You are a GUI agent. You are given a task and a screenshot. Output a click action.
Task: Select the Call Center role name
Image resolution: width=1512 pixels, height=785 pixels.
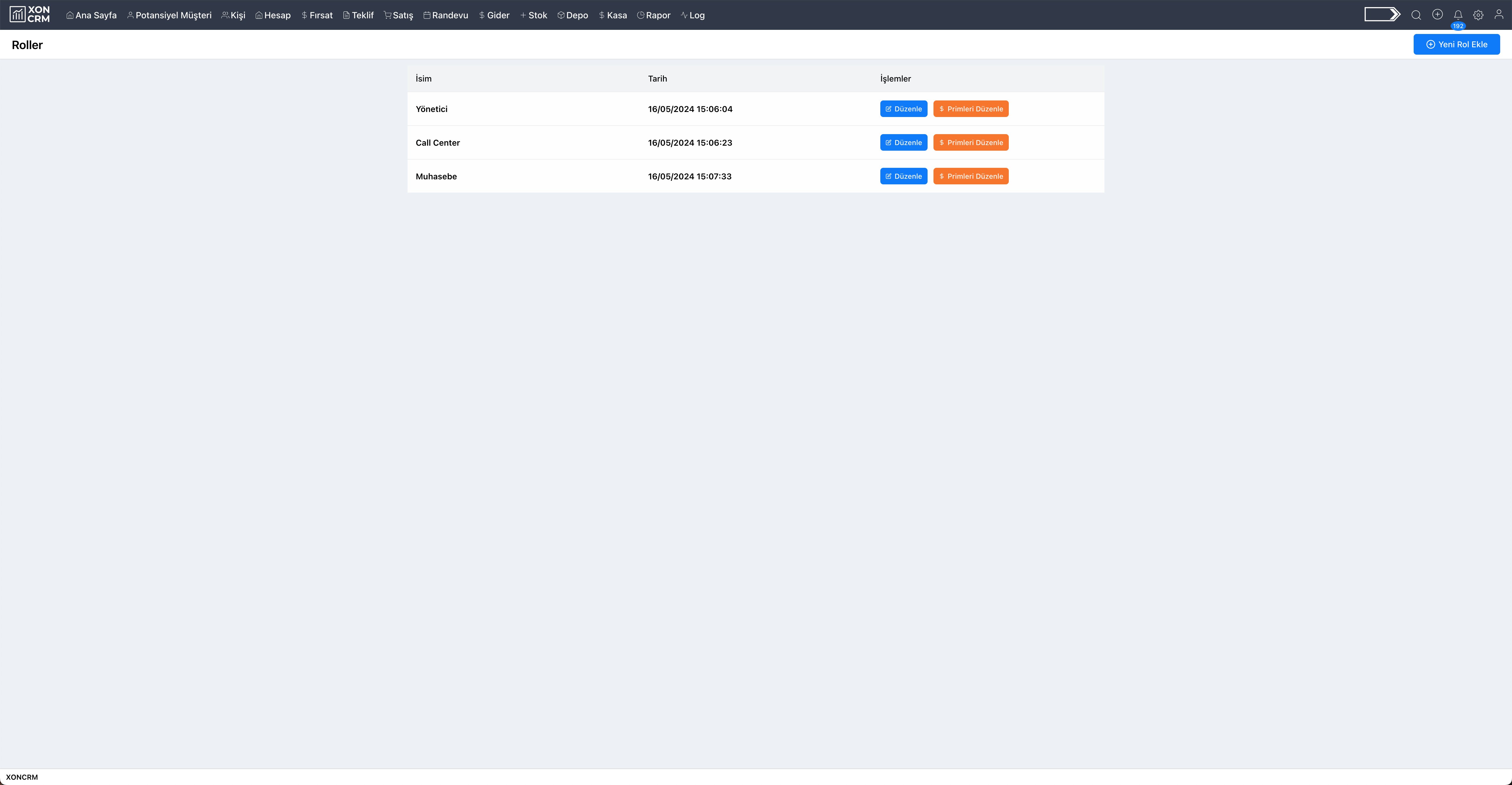(437, 143)
